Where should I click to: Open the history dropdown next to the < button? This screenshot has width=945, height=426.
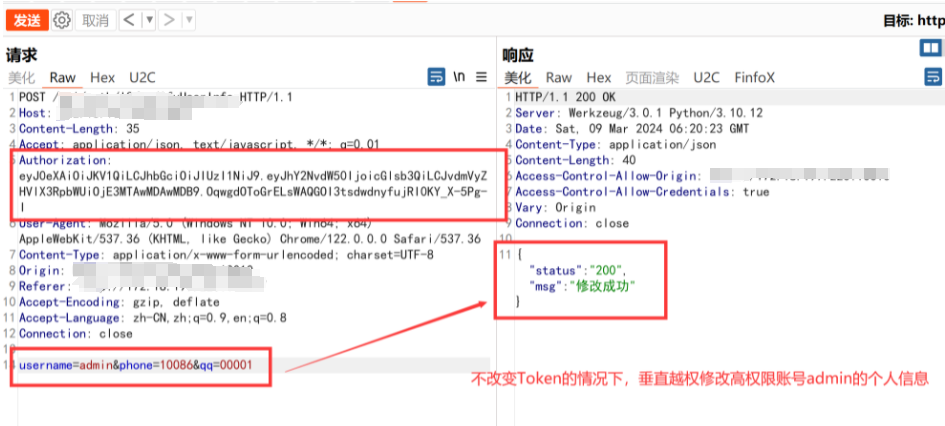pos(149,20)
